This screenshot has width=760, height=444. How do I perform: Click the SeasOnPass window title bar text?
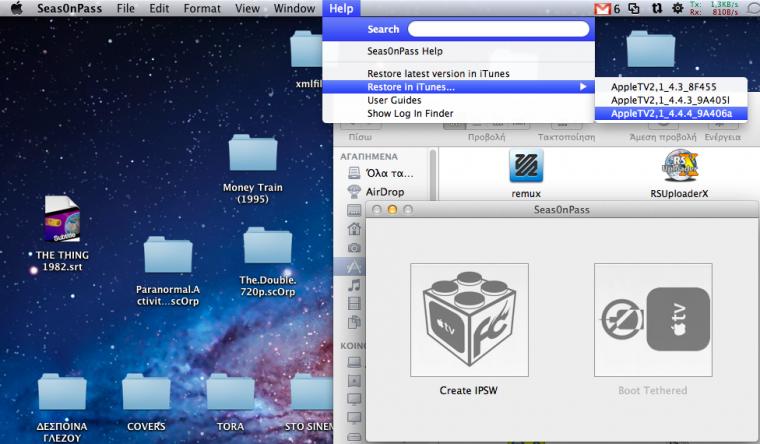click(561, 210)
